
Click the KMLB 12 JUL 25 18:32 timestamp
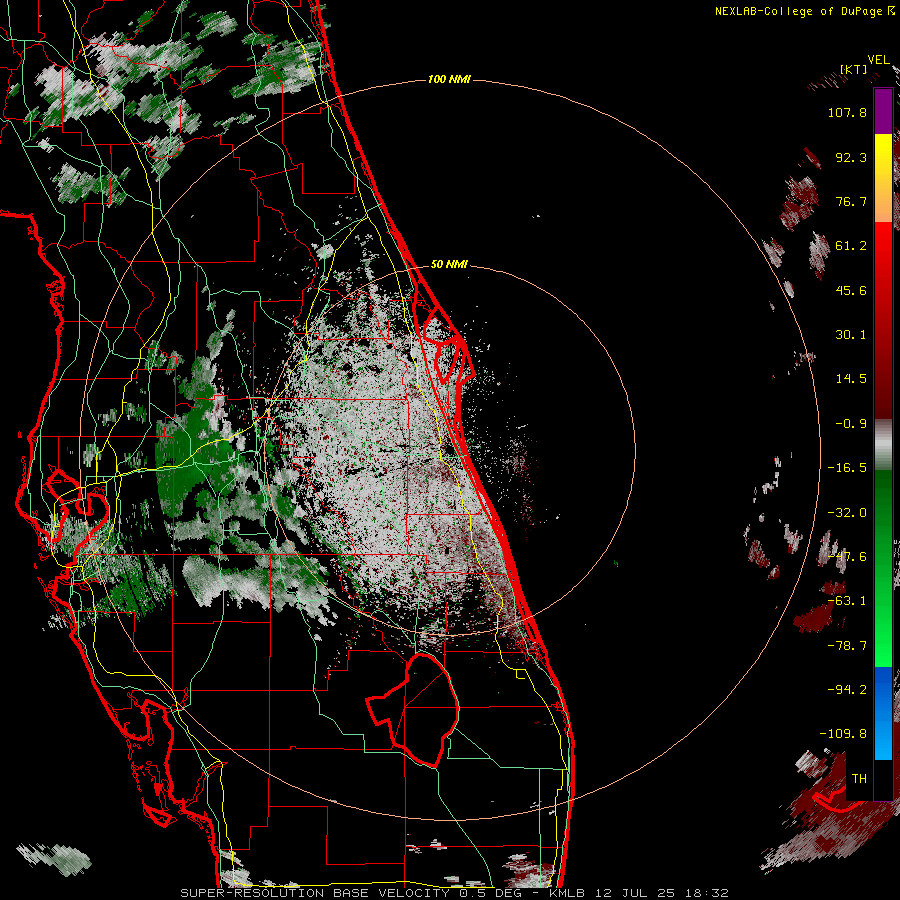point(638,893)
